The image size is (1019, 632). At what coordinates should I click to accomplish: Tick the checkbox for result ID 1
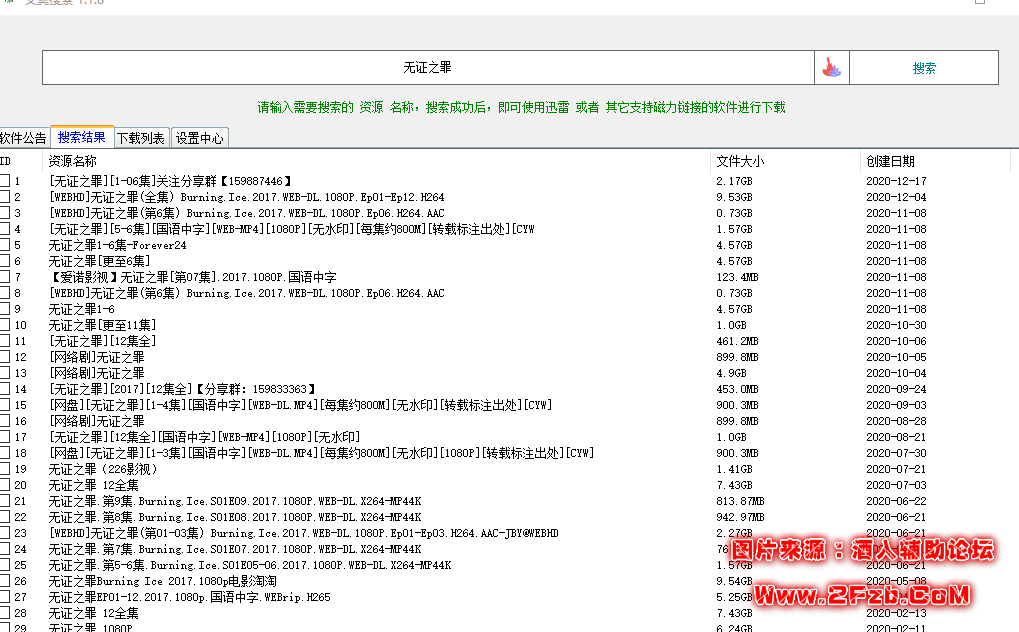(x=5, y=181)
